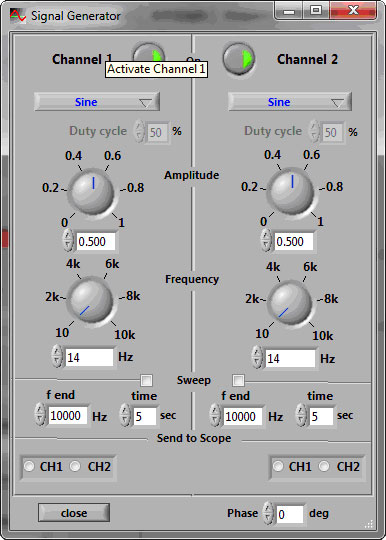The height and width of the screenshot is (540, 386).
Task: Click the Phase input field showing 0
Action: point(290,514)
